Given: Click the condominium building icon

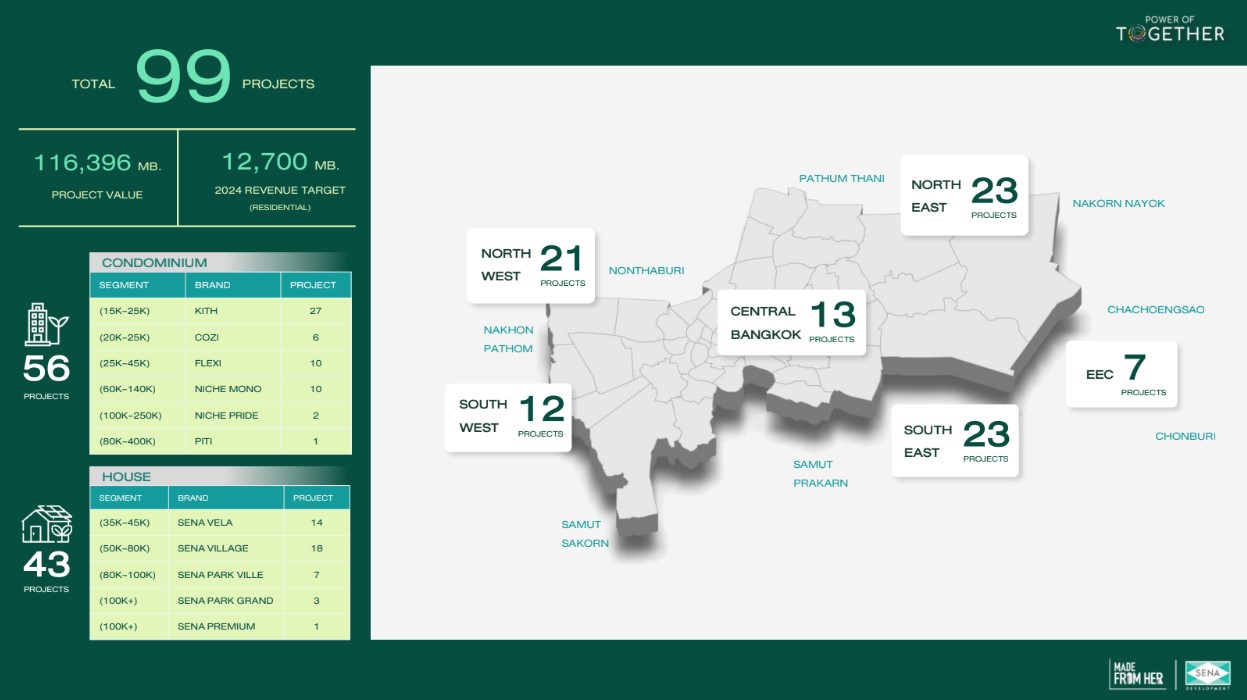Looking at the screenshot, I should coord(47,324).
